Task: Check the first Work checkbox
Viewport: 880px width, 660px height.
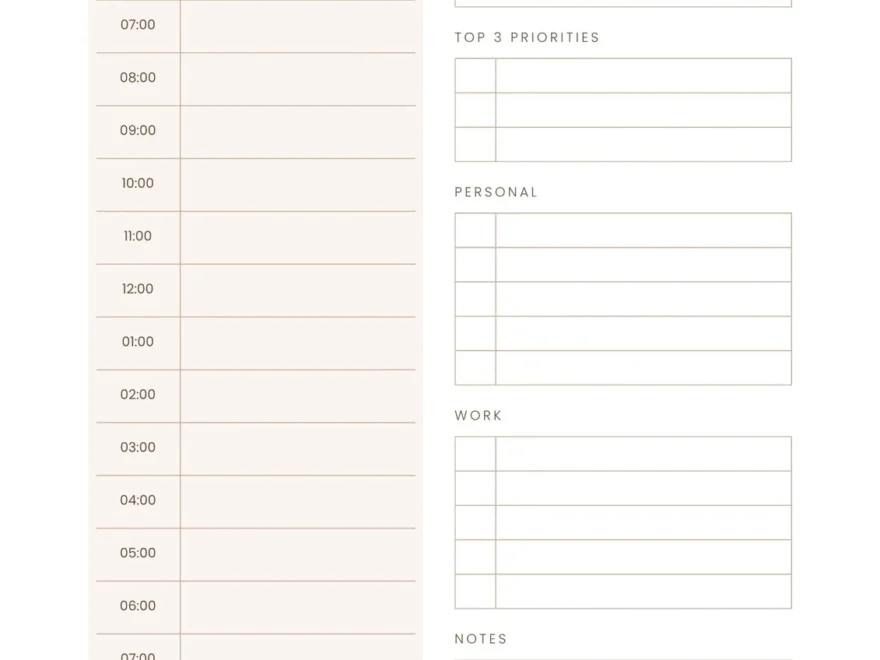Action: 475,454
